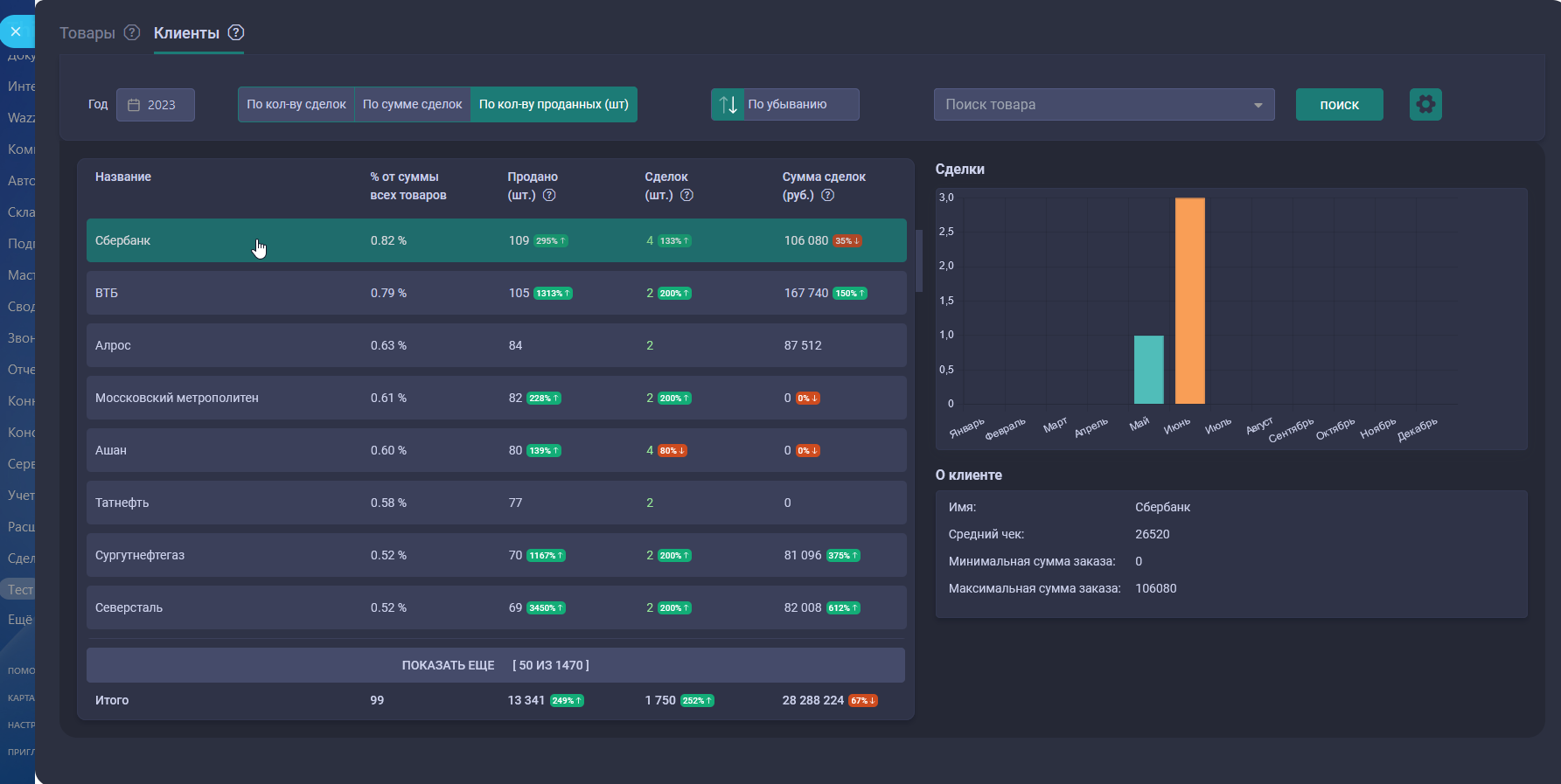The image size is (1561, 784).
Task: Close the panel with the X button
Action: point(16,31)
